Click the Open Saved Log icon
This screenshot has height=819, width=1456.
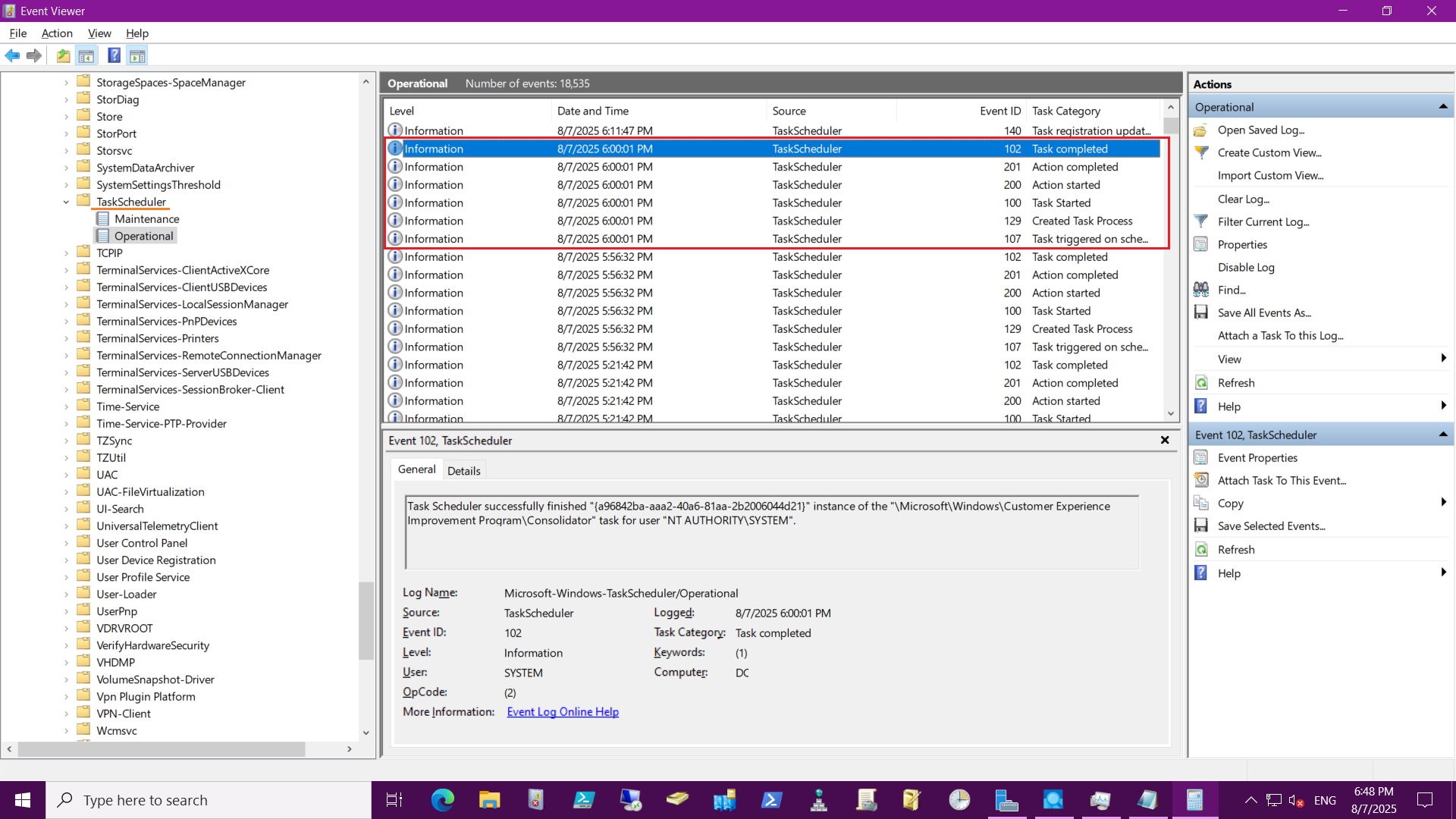(x=1200, y=130)
